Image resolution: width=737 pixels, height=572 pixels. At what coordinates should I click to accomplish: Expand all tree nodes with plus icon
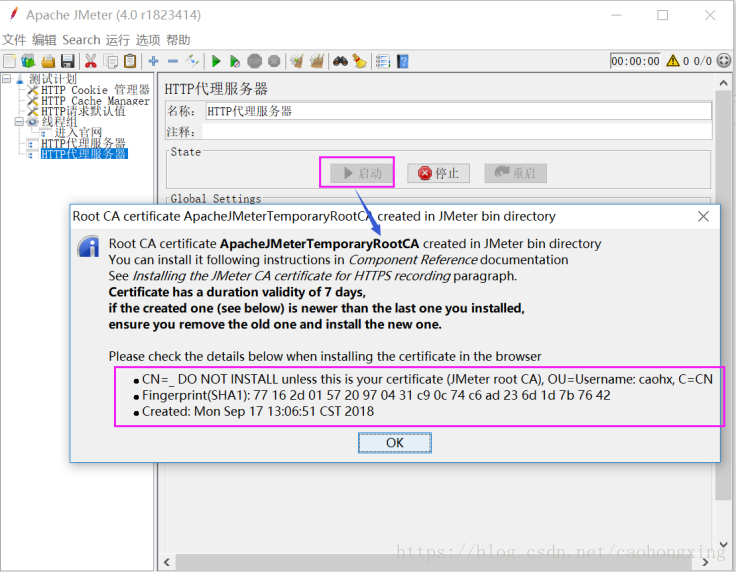tap(154, 61)
